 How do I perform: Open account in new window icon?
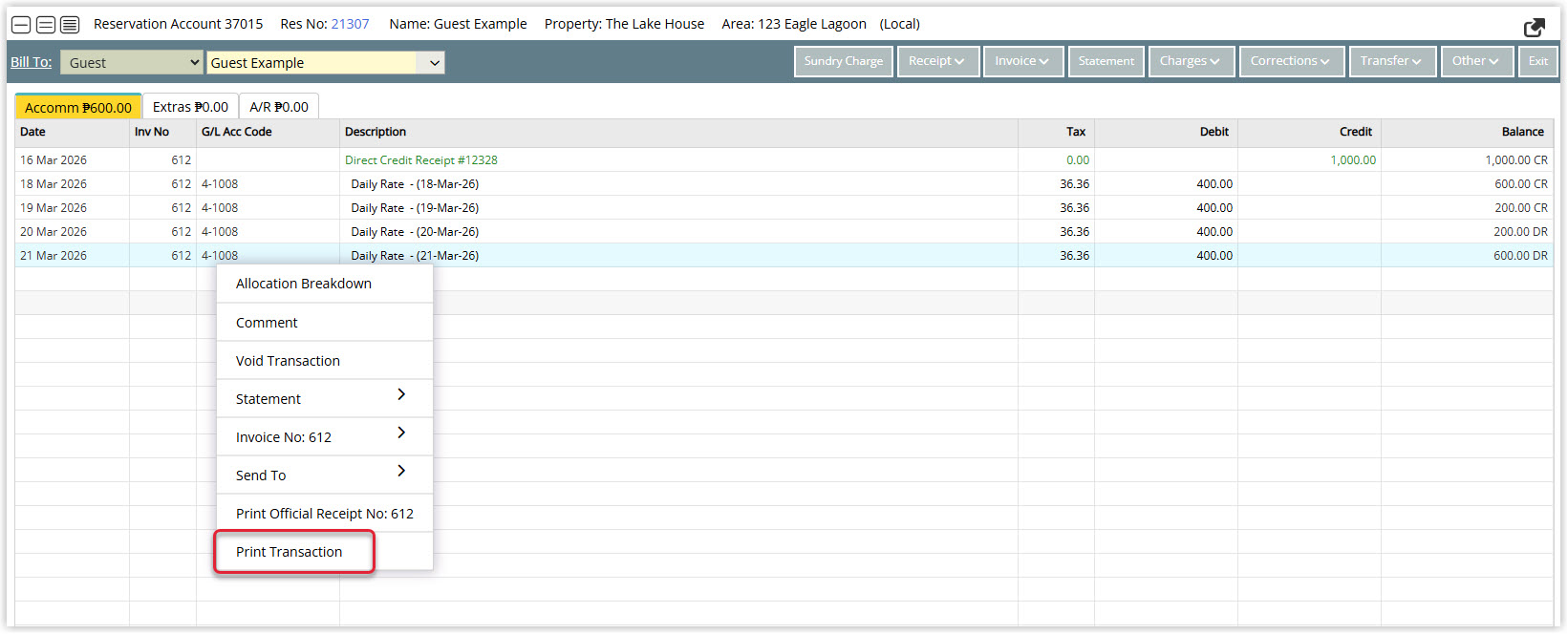(x=1535, y=27)
